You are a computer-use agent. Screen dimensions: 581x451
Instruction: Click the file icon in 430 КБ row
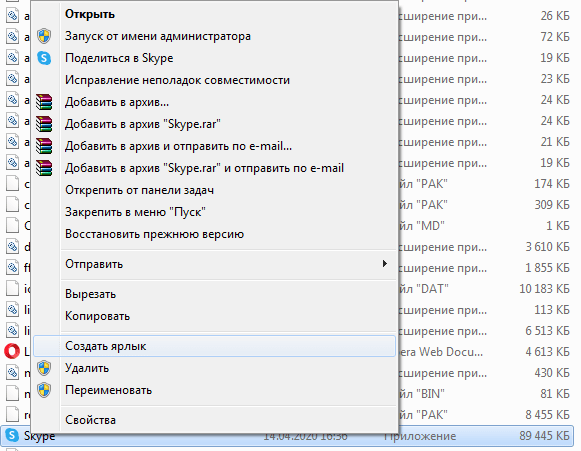[x=12, y=372]
